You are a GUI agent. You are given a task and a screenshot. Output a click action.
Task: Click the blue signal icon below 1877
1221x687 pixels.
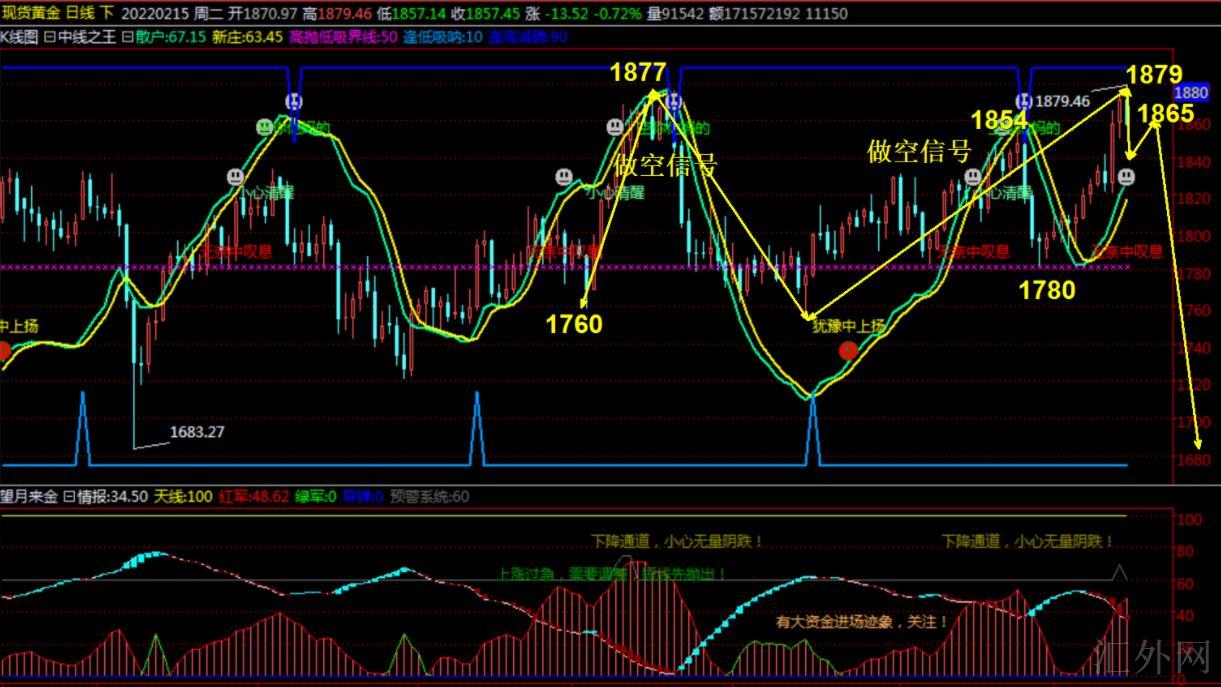pos(674,102)
